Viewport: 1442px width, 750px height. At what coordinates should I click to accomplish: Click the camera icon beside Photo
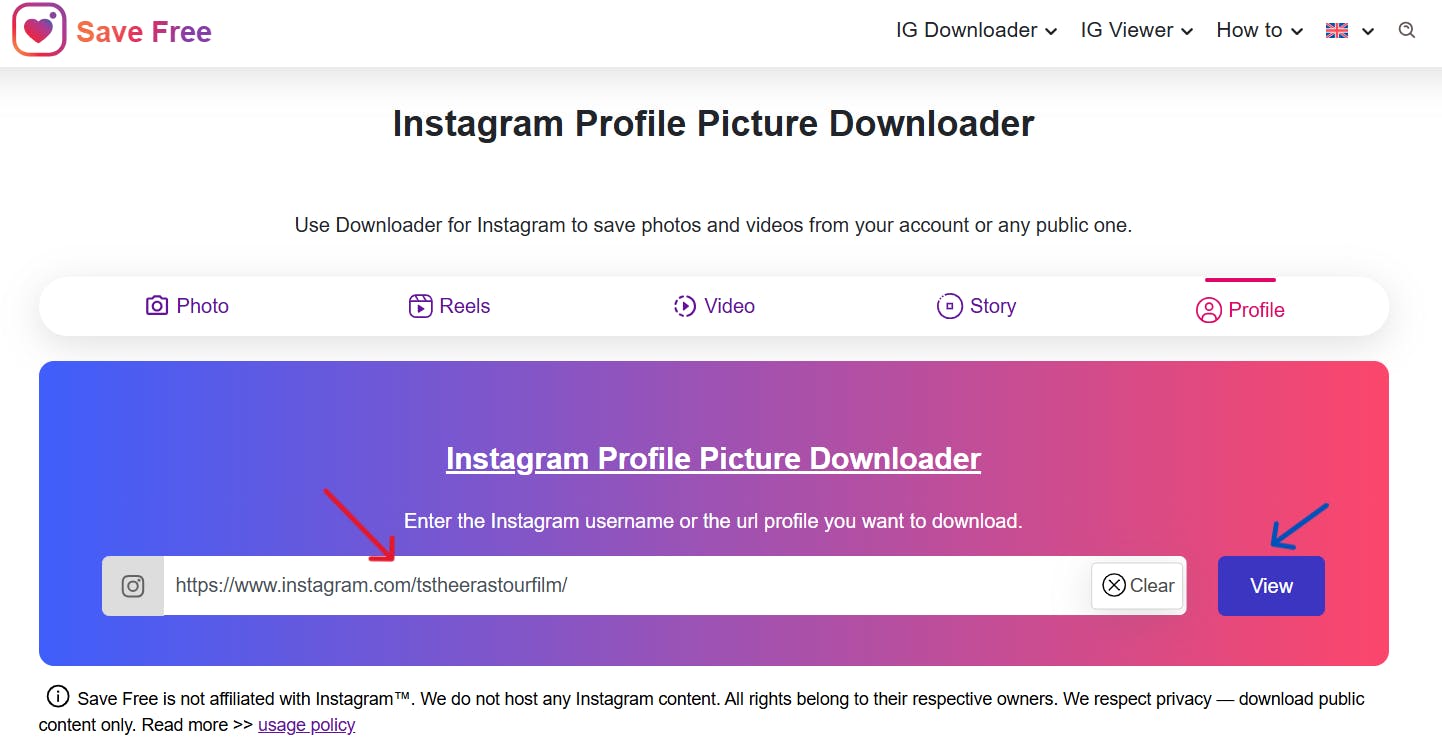pos(157,306)
